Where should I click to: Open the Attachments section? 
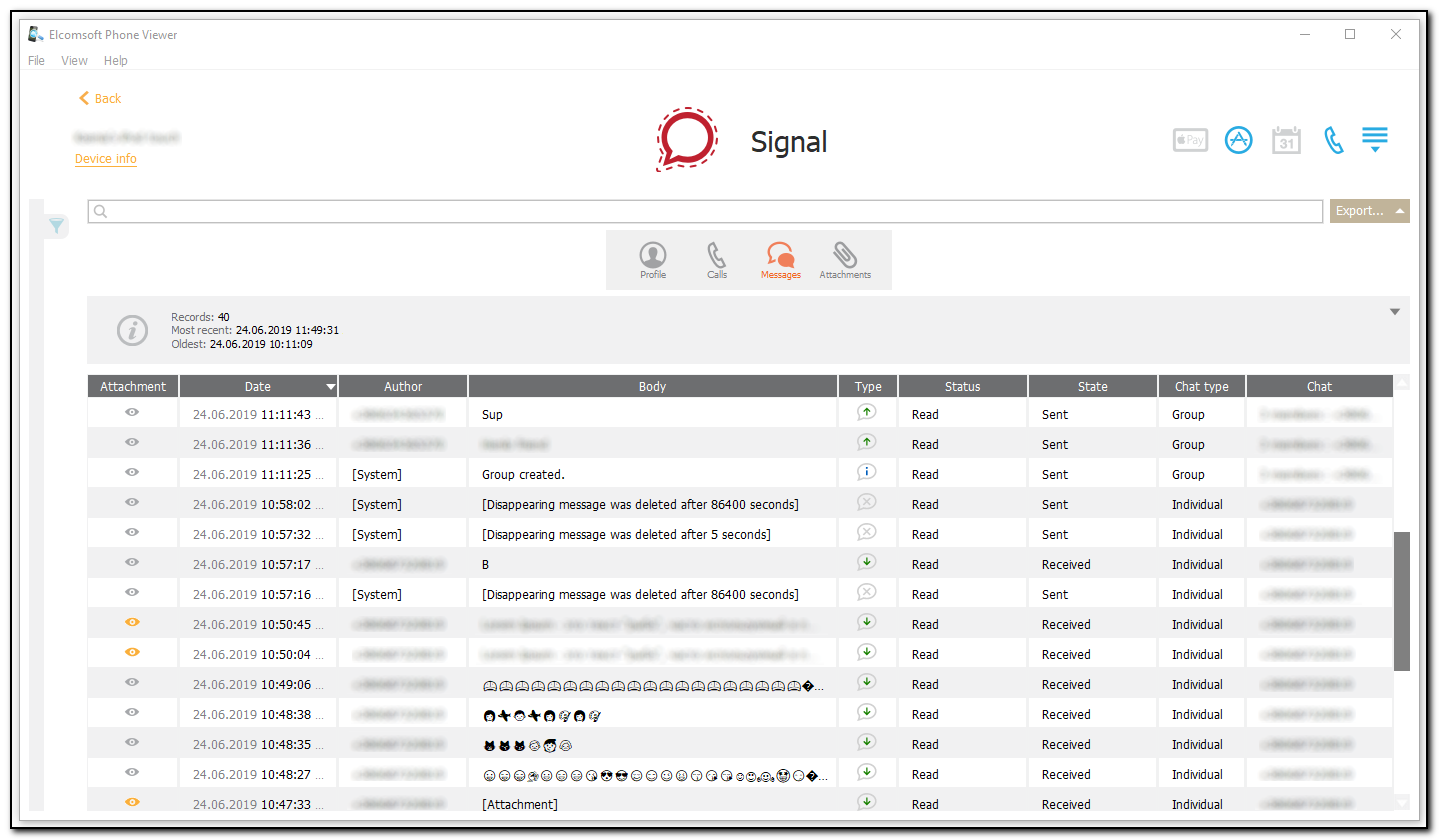[x=844, y=258]
